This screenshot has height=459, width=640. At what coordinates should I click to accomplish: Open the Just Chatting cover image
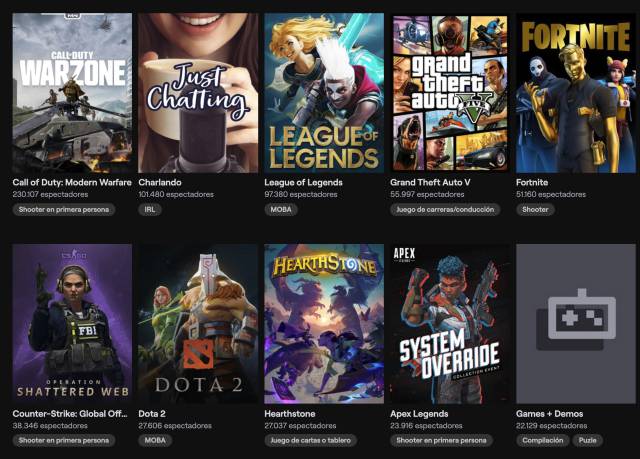point(198,93)
